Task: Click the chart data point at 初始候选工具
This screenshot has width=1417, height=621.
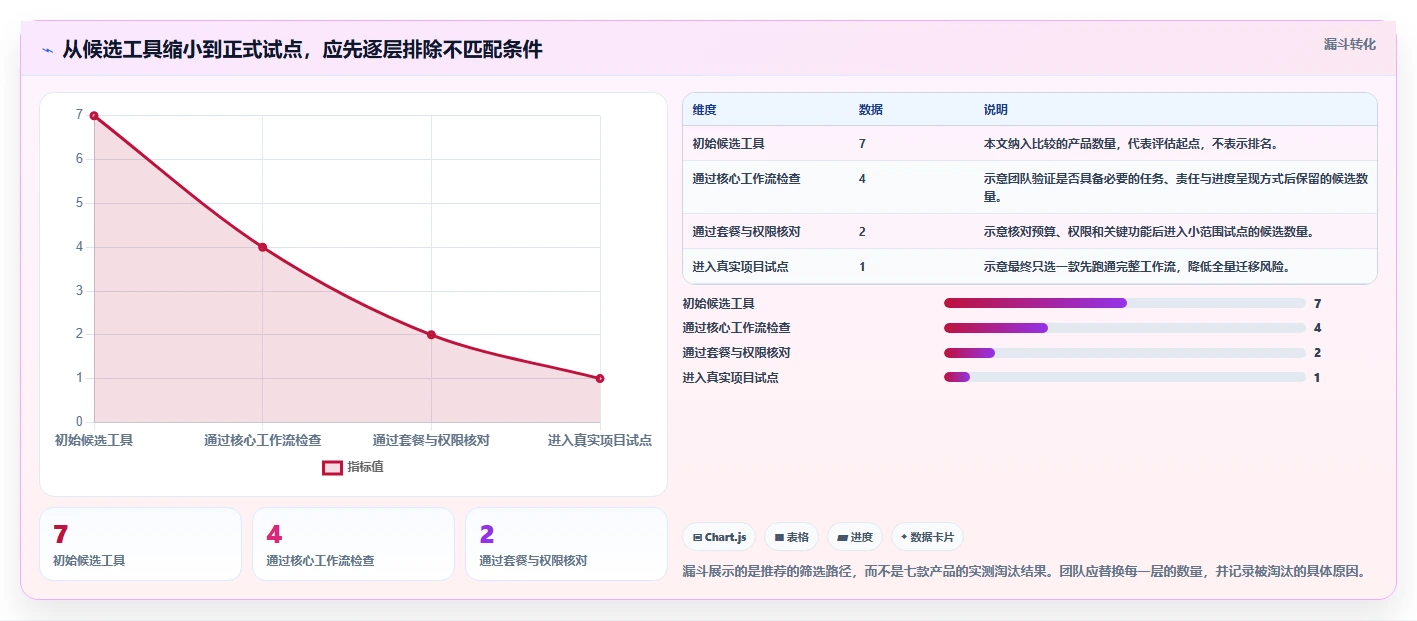Action: pyautogui.click(x=94, y=115)
